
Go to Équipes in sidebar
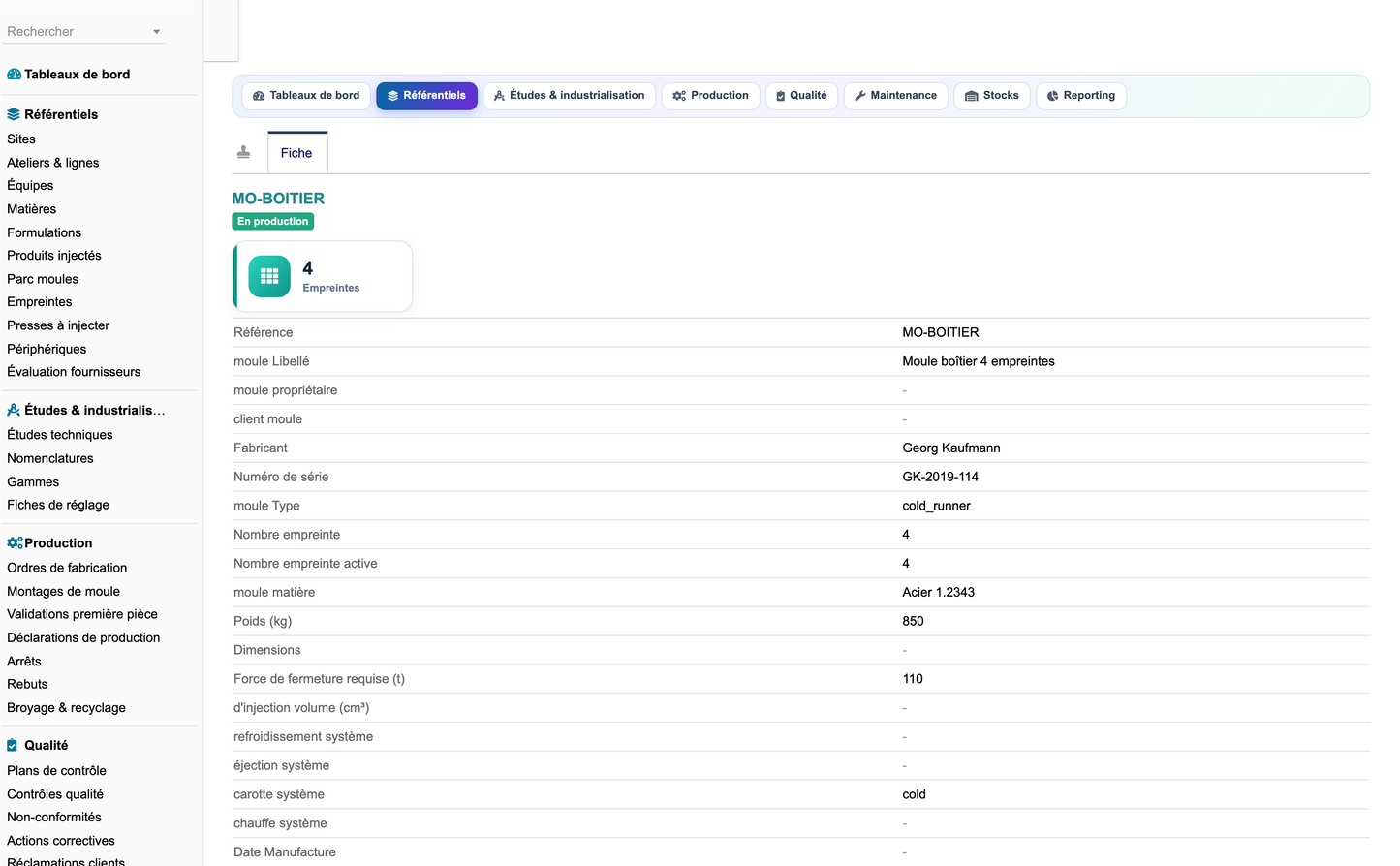[x=30, y=186]
